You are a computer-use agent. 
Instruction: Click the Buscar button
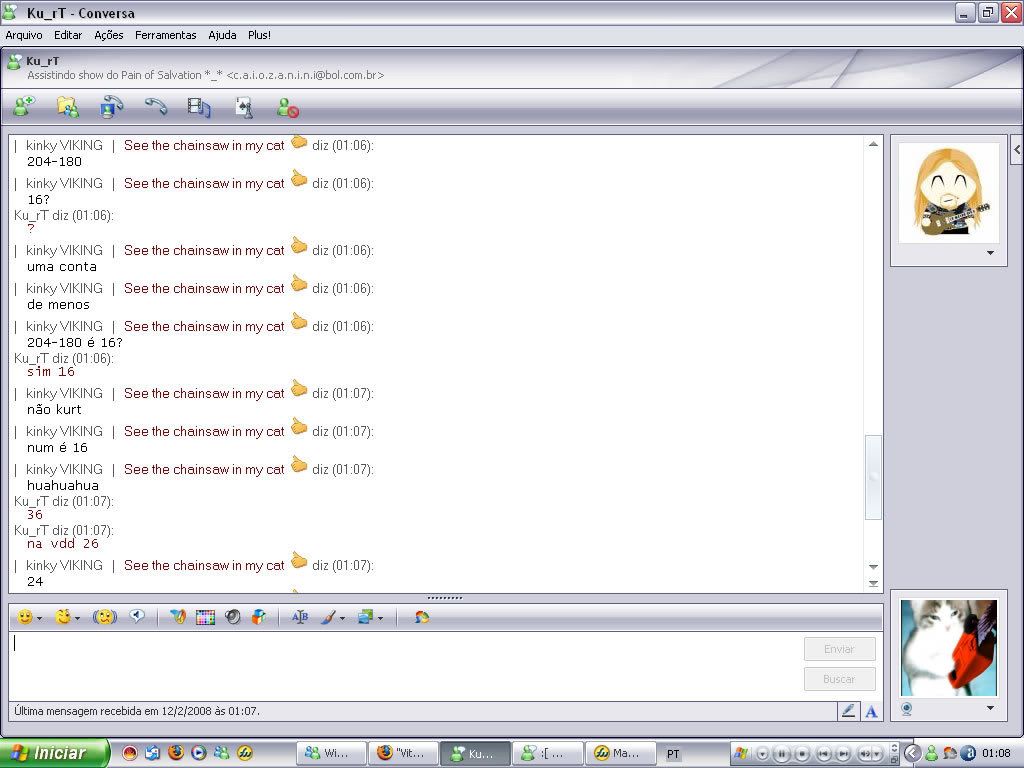[x=839, y=679]
